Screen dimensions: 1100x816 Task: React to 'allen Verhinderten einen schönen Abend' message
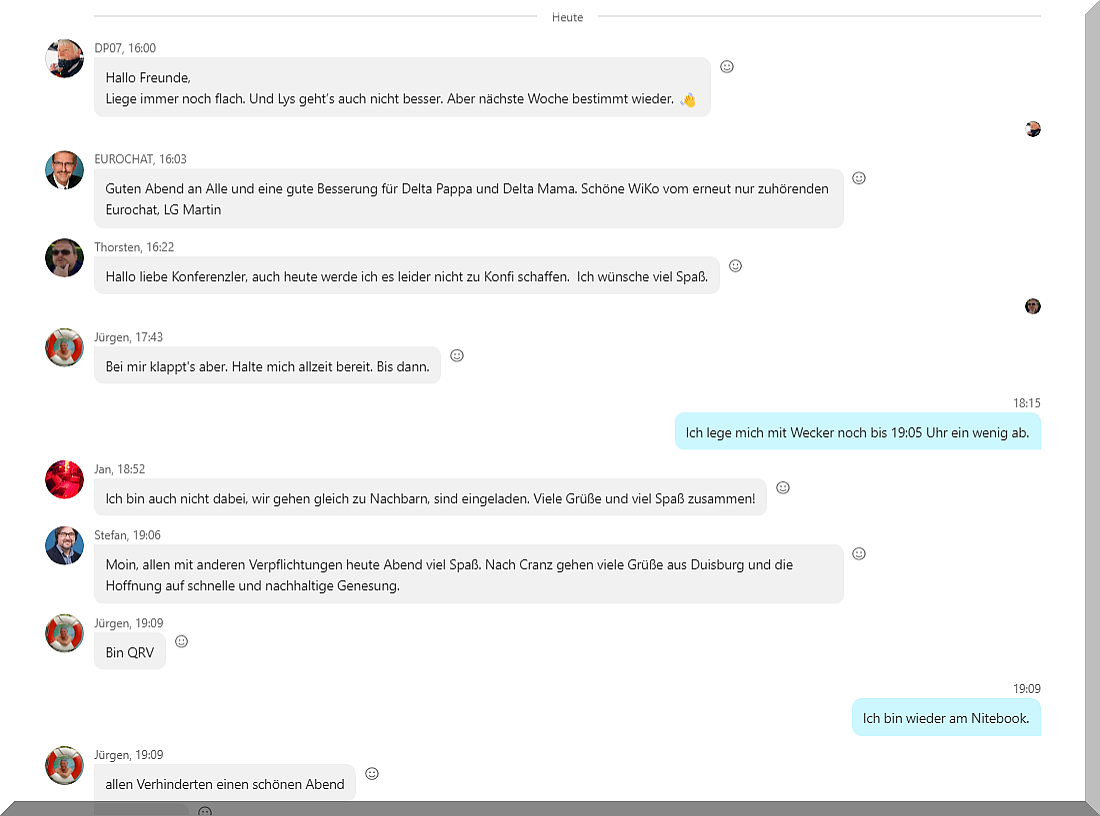coord(372,774)
